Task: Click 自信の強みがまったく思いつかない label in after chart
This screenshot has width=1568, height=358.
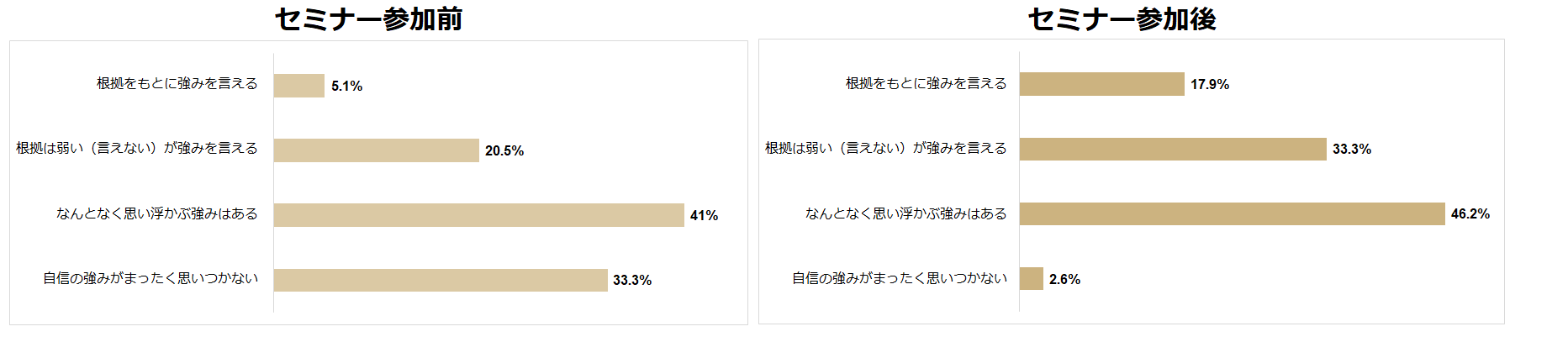Action: tap(900, 278)
